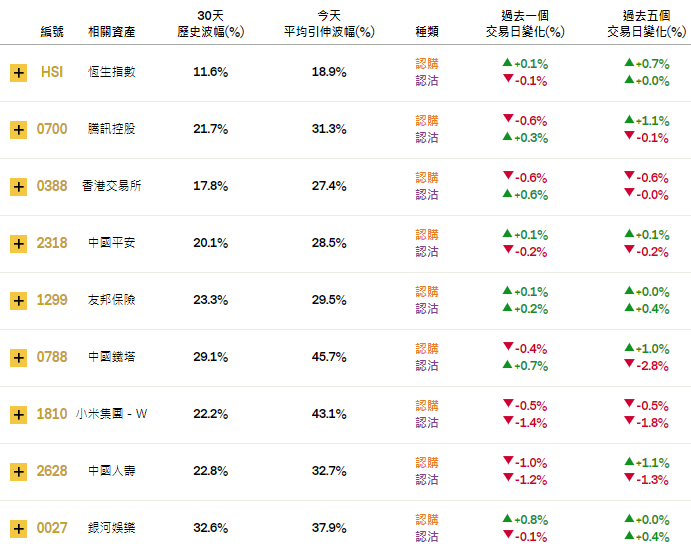Image resolution: width=691 pixels, height=553 pixels.
Task: Click 認購 link in HSI row
Action: (x=427, y=64)
